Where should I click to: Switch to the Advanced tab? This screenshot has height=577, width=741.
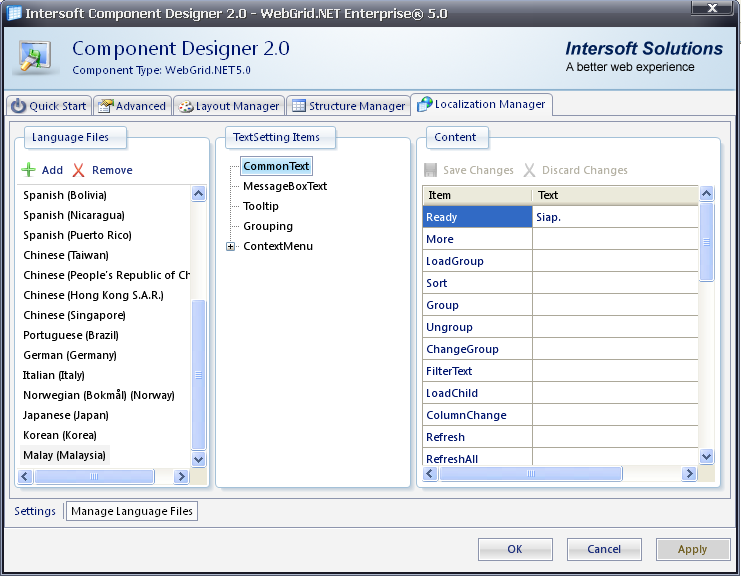pyautogui.click(x=132, y=106)
